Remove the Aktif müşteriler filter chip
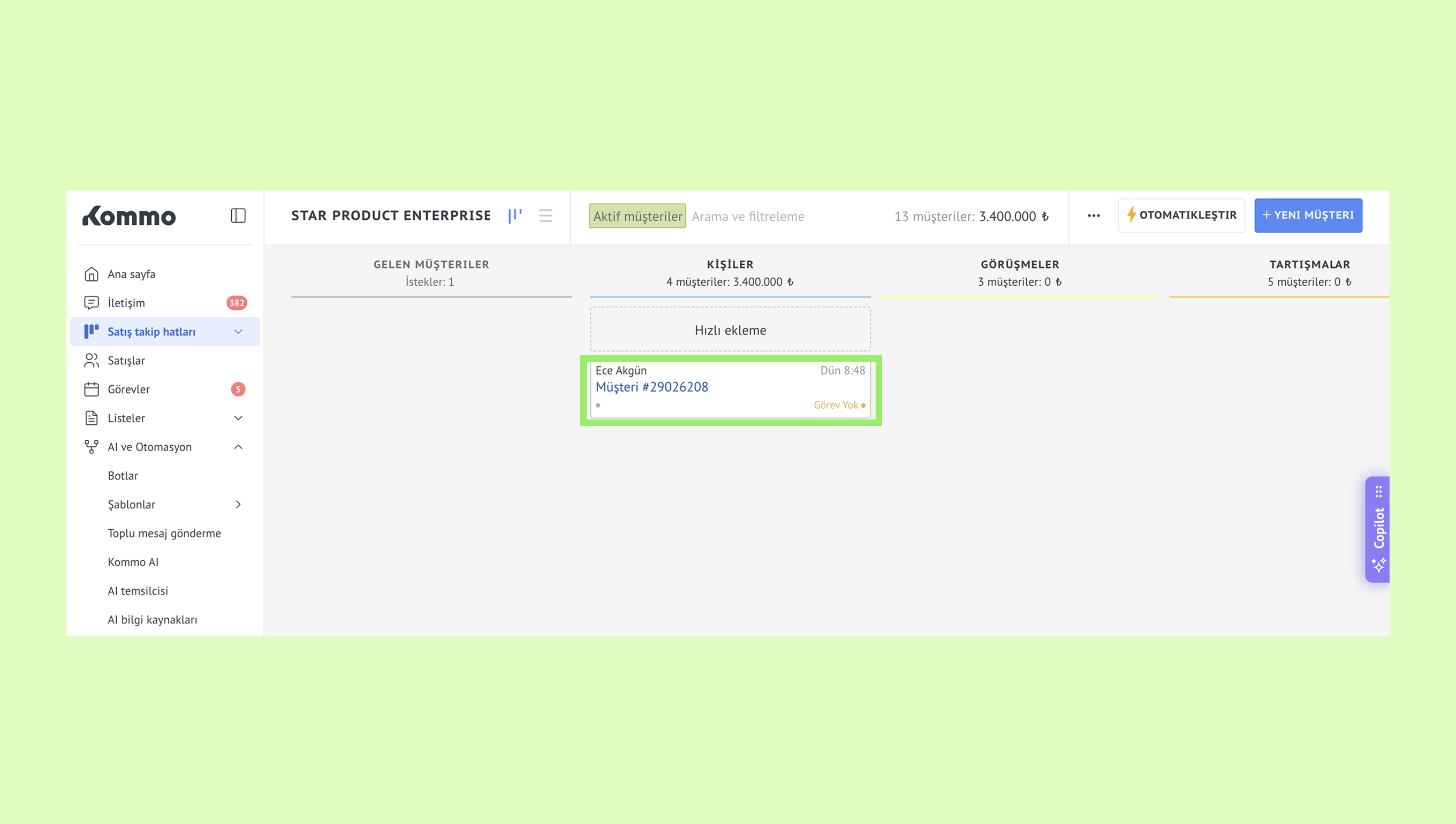 click(637, 216)
